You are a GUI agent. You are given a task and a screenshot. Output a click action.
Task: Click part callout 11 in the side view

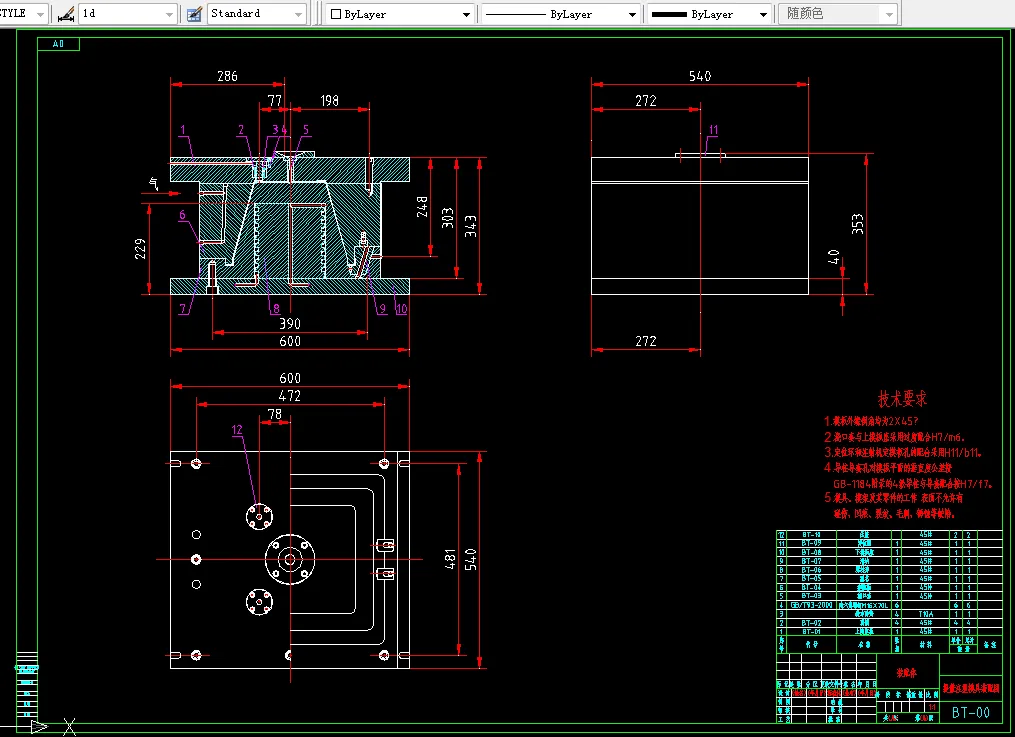point(713,130)
